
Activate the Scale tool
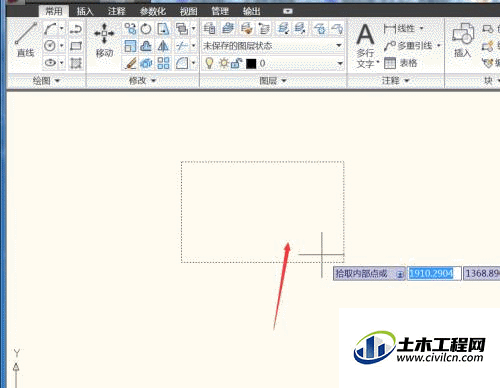point(130,46)
